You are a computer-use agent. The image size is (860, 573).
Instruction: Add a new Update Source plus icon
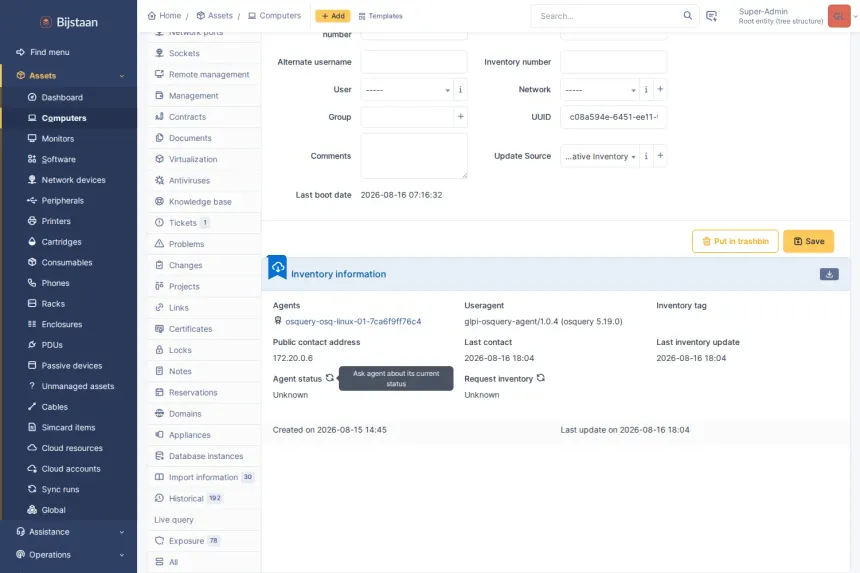660,156
